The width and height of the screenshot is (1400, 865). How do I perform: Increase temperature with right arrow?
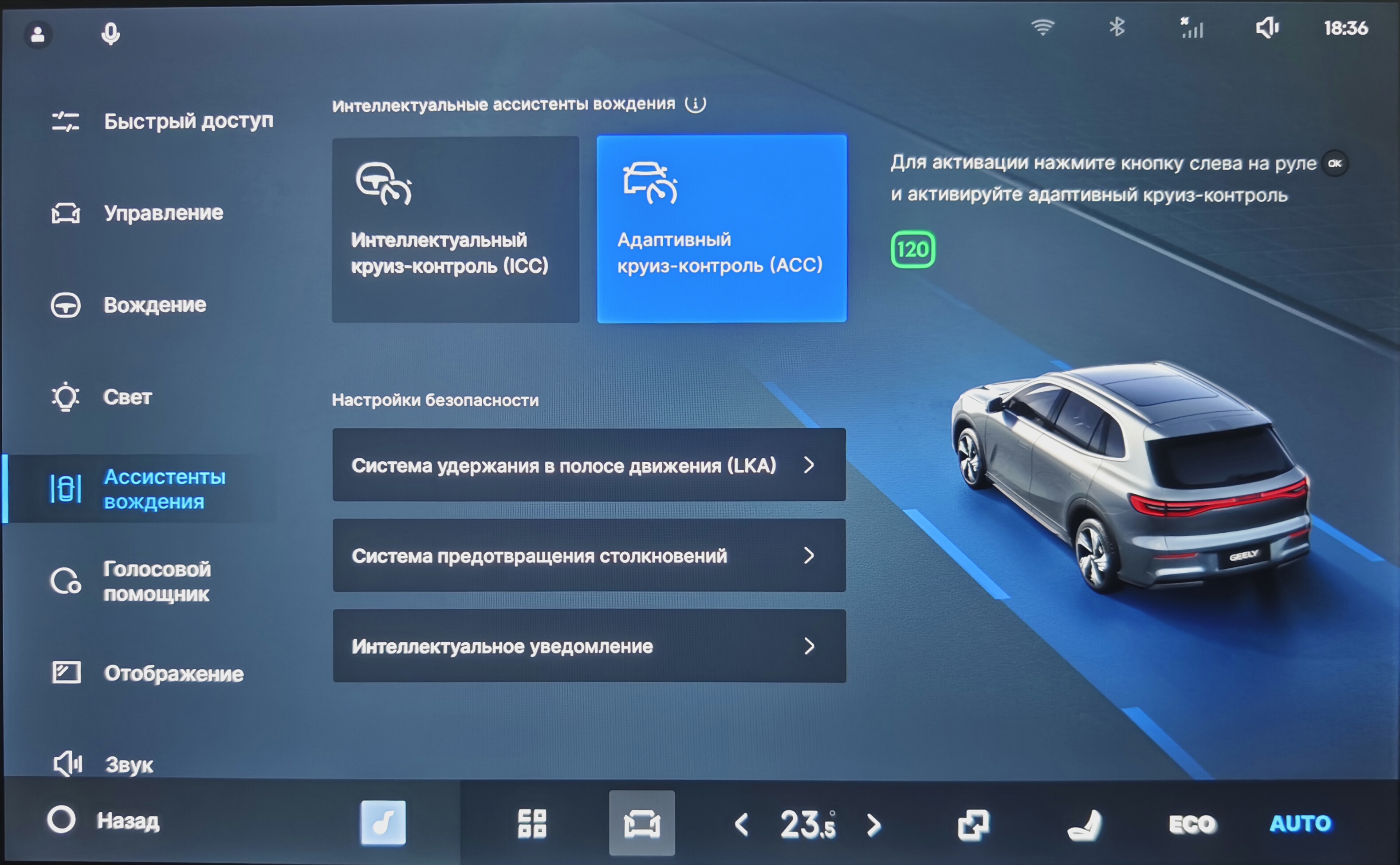(873, 825)
